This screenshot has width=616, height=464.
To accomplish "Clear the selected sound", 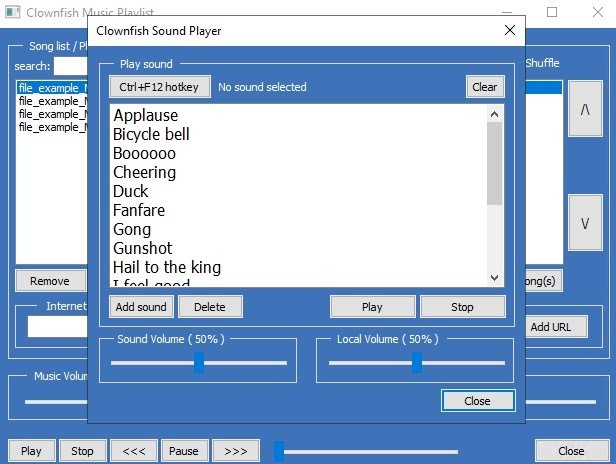I will coord(485,87).
